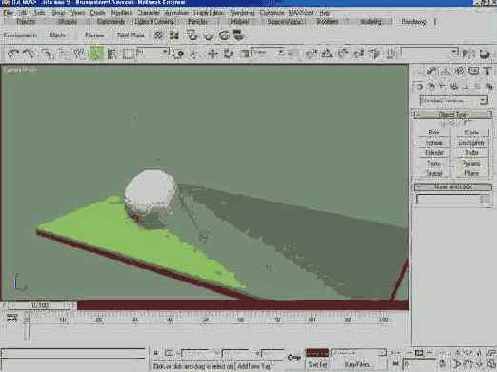Toggle the Selection Lock icon in status bar
The height and width of the screenshot is (372, 497).
[156, 353]
